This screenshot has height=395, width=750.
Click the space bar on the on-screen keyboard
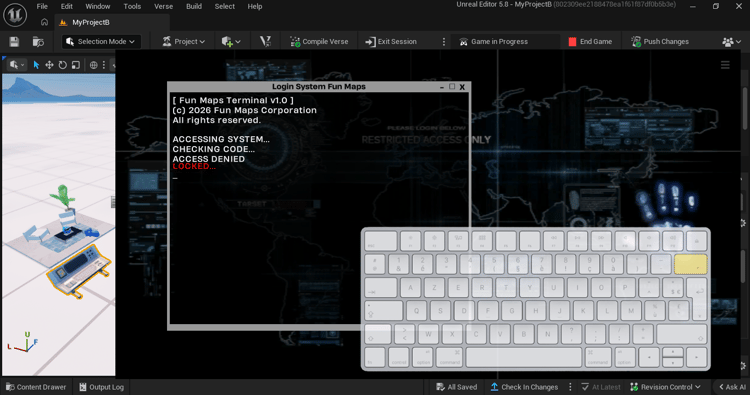point(524,357)
